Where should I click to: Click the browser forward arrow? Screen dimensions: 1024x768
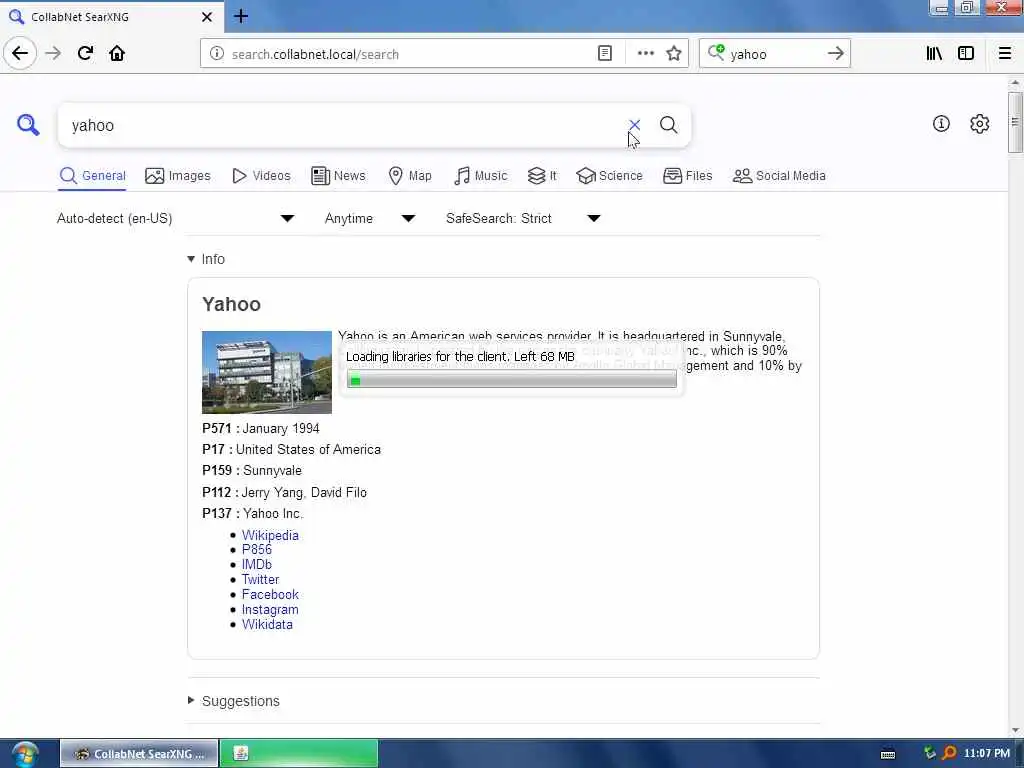54,54
